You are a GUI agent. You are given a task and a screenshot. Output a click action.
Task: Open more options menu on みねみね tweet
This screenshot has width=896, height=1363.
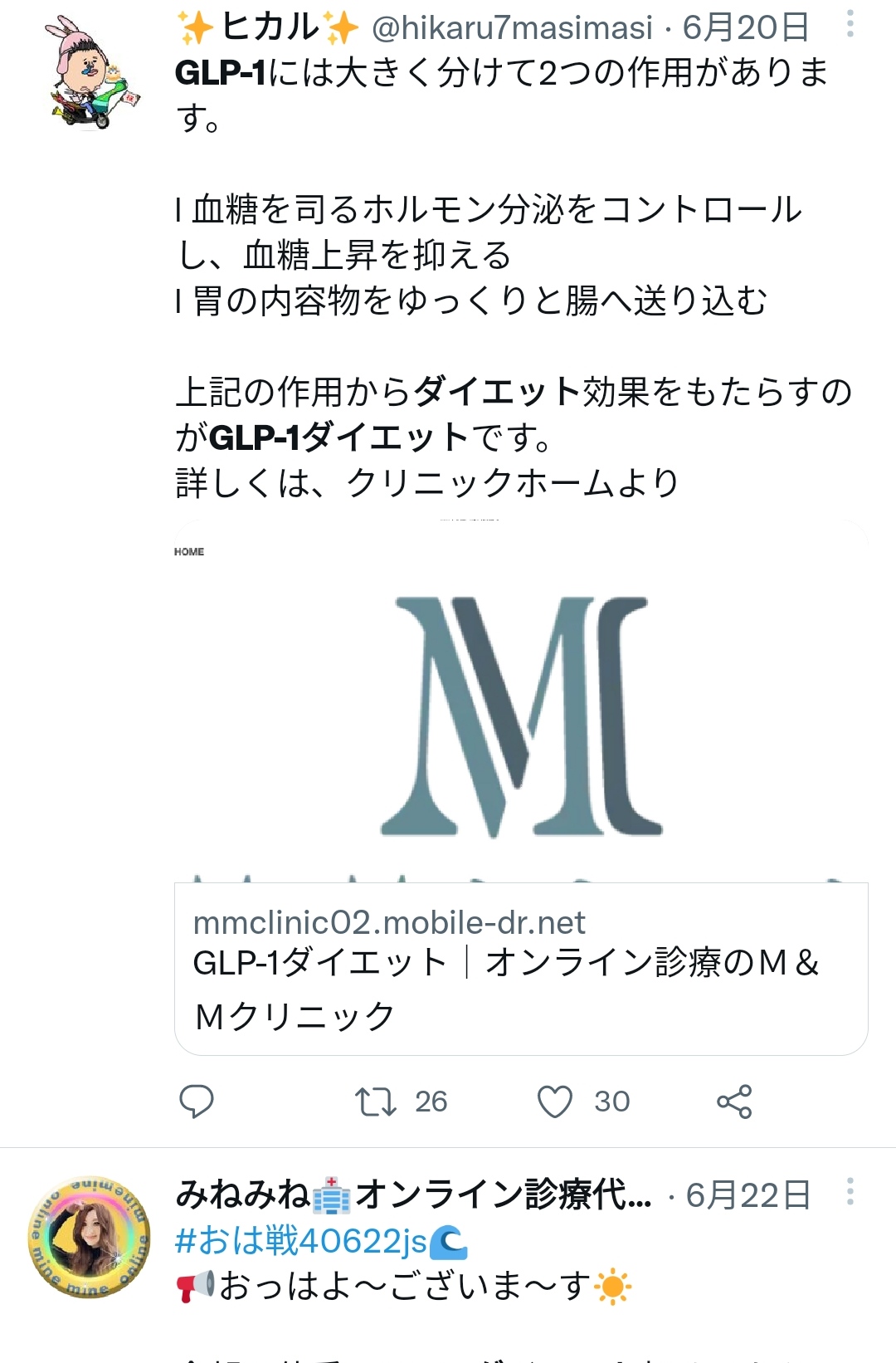click(x=850, y=1192)
